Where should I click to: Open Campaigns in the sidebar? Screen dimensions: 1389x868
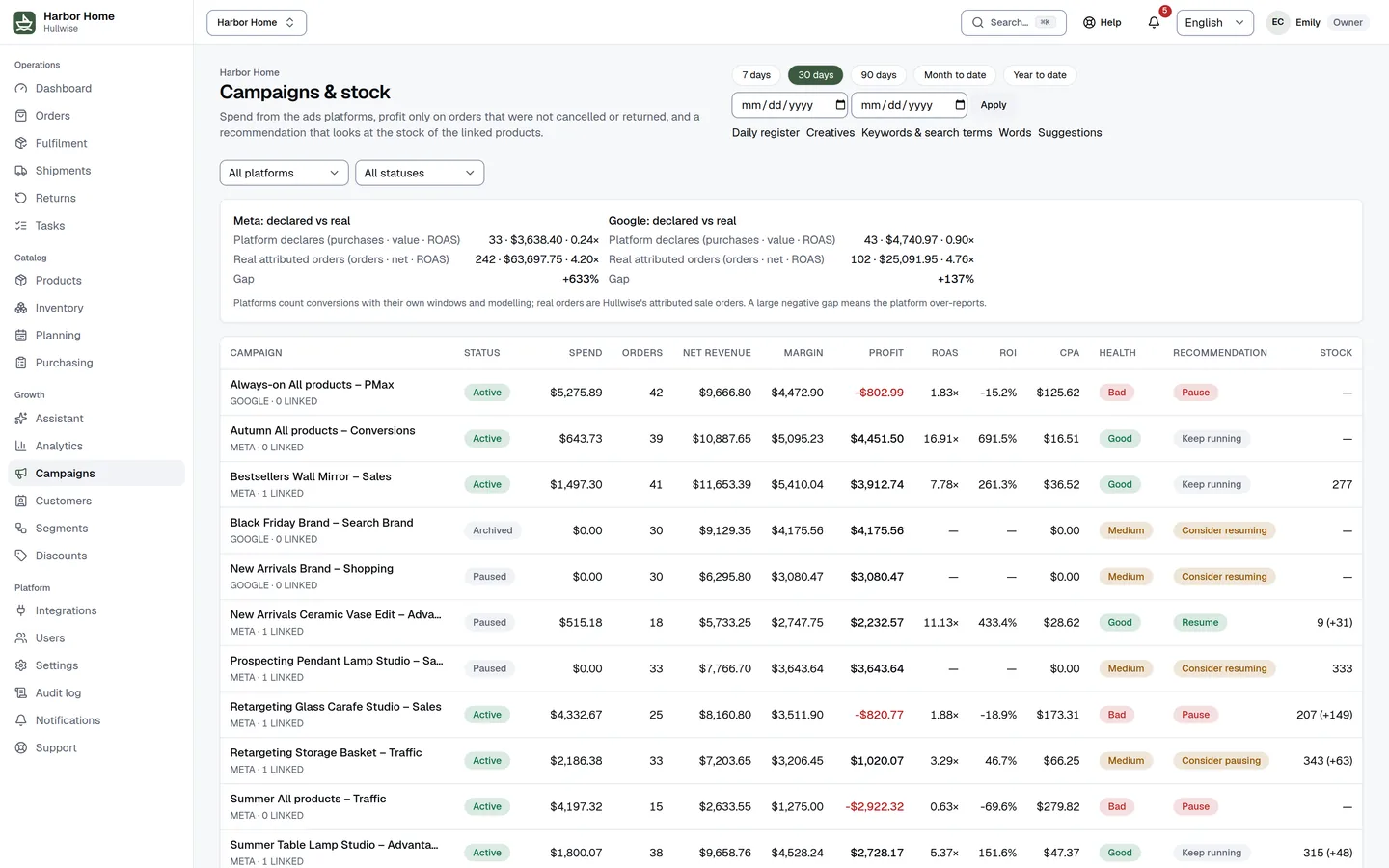pyautogui.click(x=96, y=474)
